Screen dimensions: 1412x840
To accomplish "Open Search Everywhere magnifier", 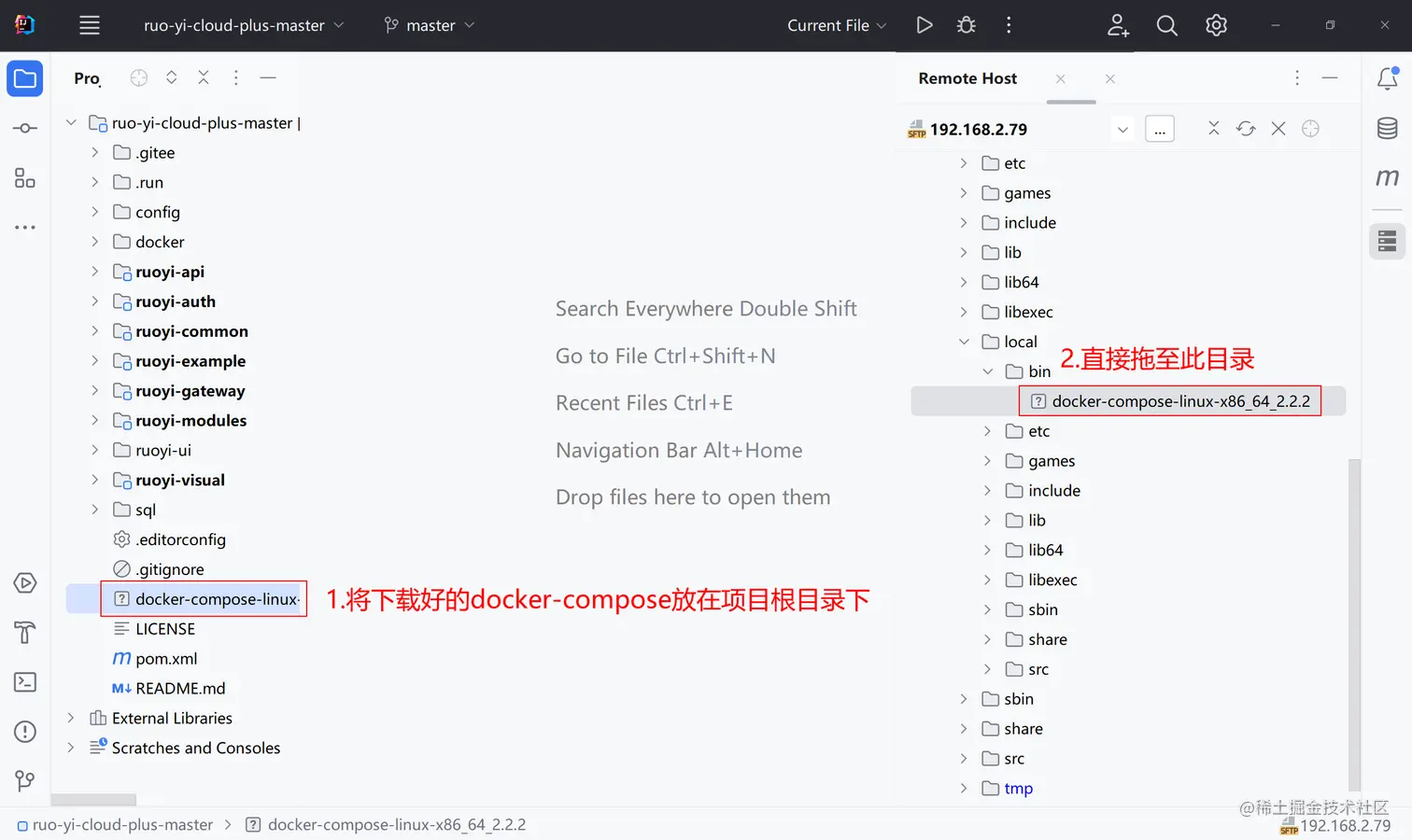I will [x=1167, y=25].
